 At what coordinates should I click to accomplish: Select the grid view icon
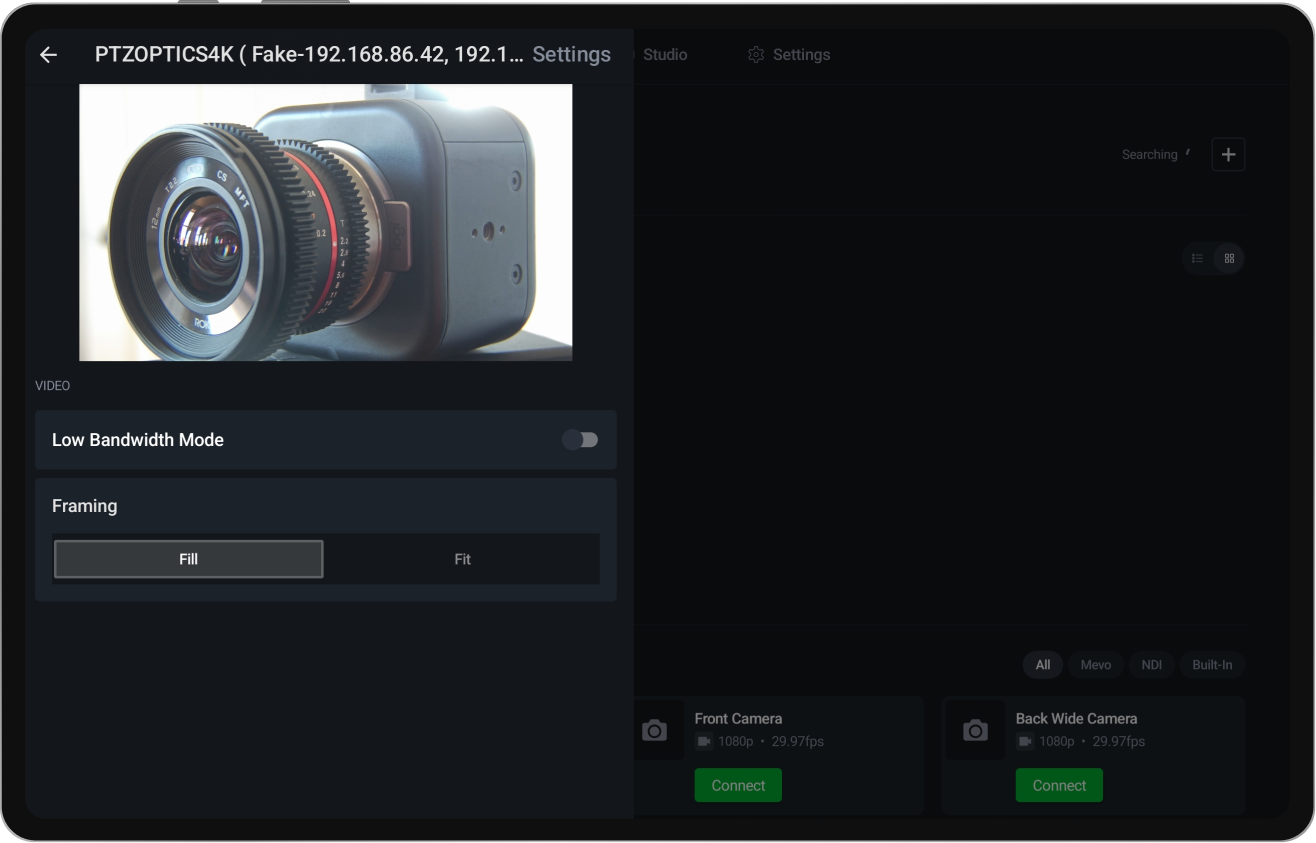[1229, 258]
